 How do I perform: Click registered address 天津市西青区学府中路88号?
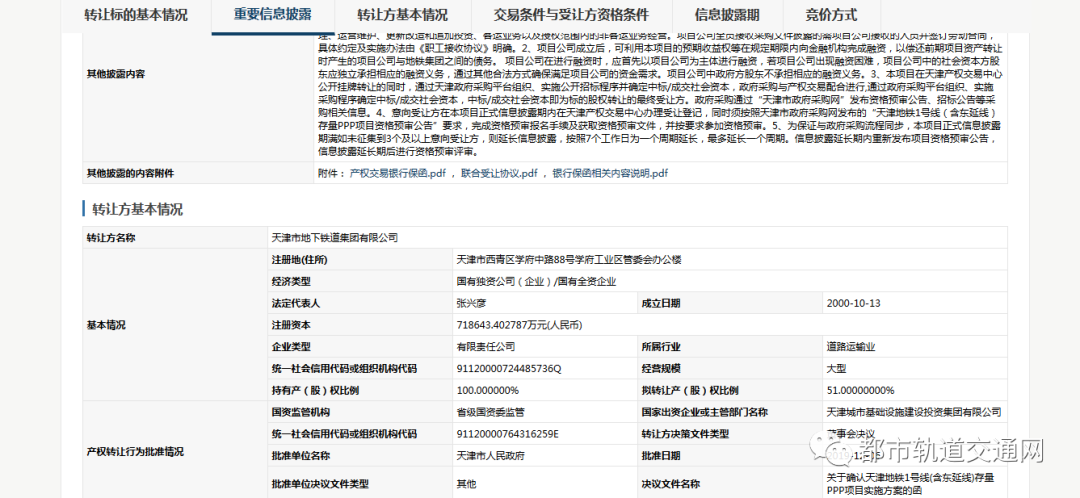(569, 260)
